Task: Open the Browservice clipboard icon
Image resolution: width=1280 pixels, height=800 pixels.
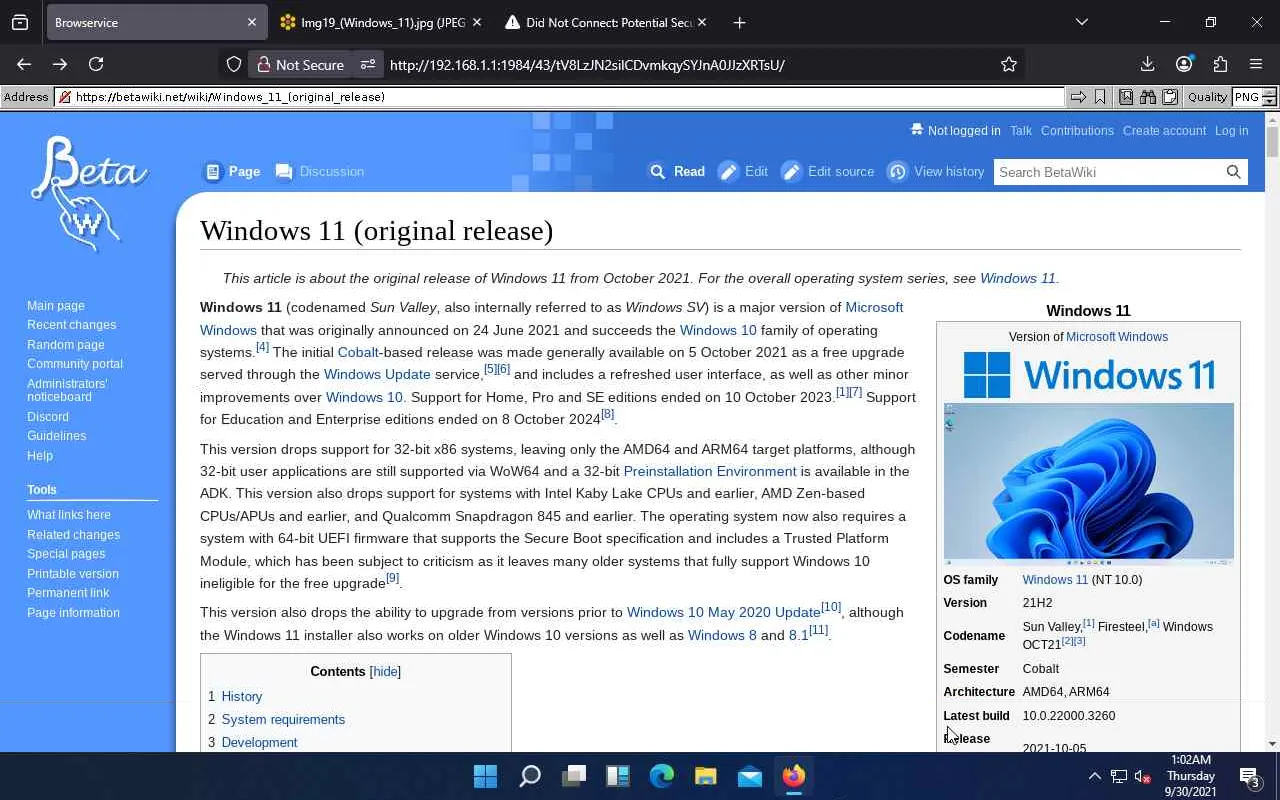Action: coord(1169,97)
